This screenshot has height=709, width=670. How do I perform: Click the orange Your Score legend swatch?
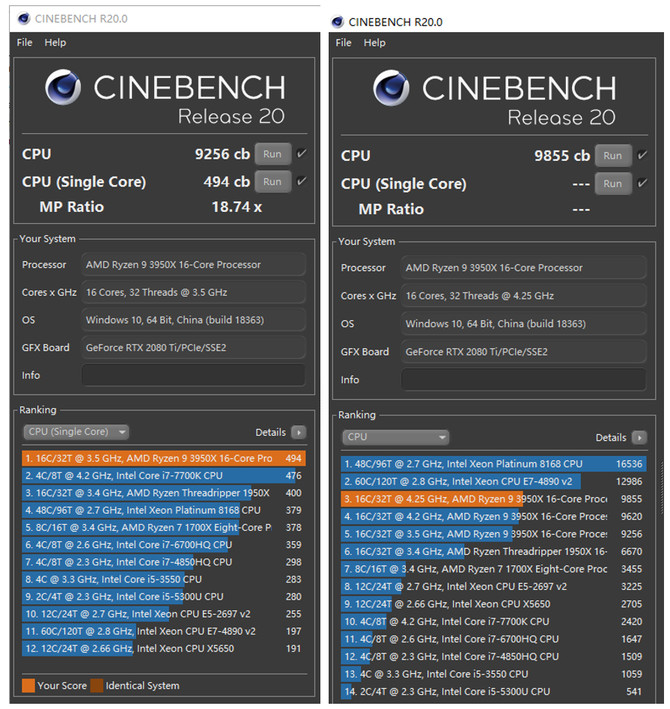pyautogui.click(x=28, y=685)
